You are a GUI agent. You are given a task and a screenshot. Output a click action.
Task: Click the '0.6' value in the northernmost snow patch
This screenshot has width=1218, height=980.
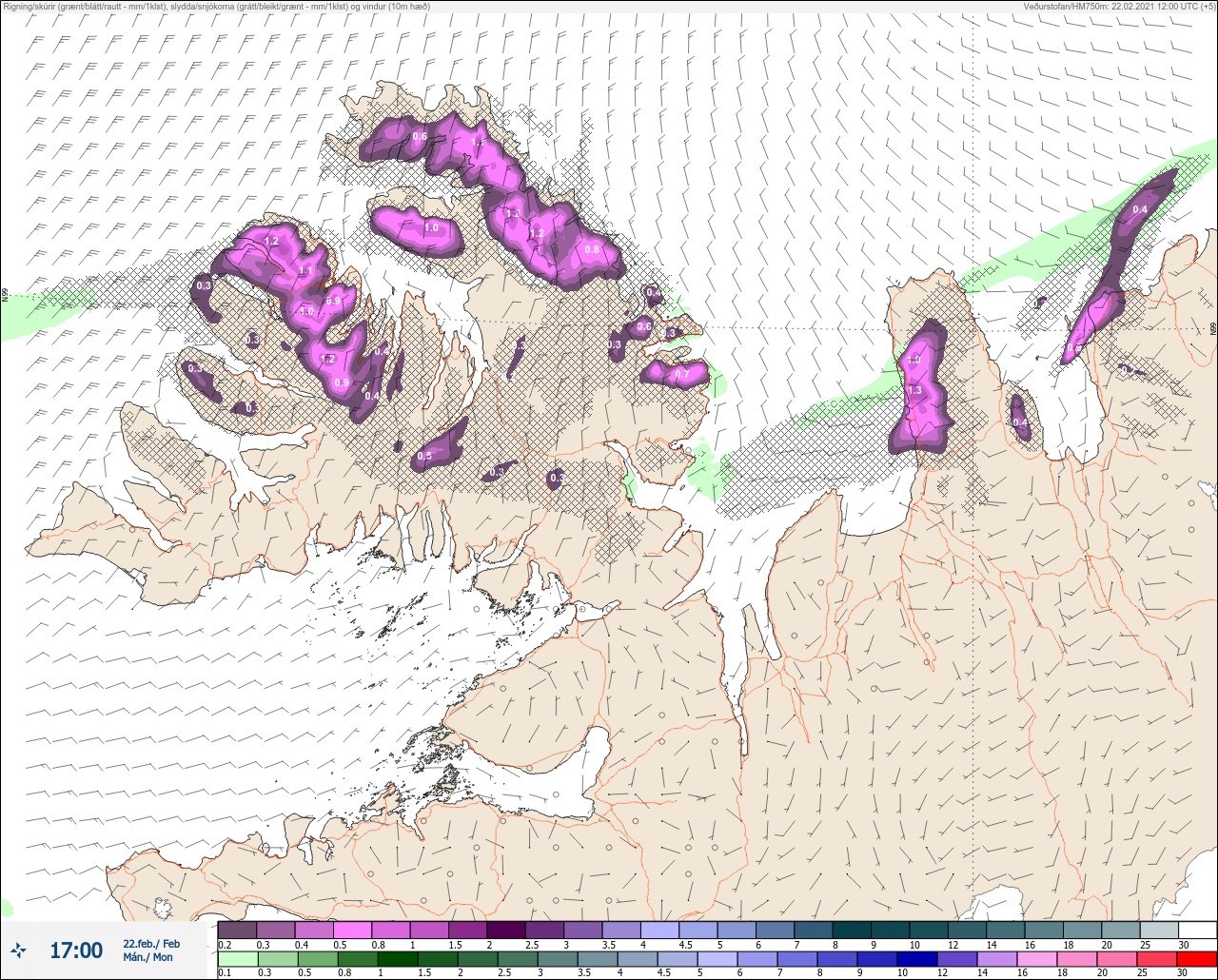(420, 137)
